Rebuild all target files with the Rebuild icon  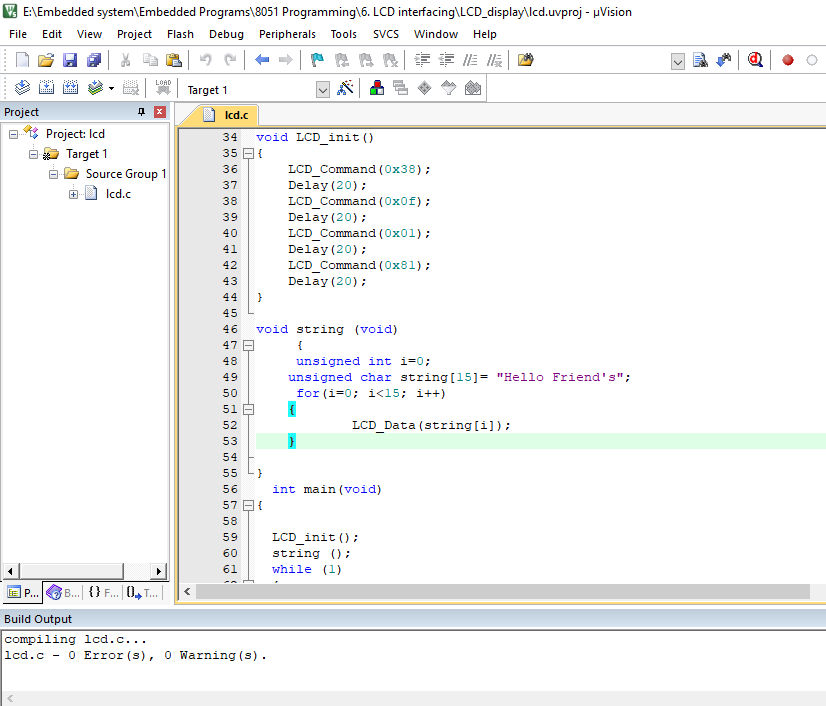[x=71, y=87]
